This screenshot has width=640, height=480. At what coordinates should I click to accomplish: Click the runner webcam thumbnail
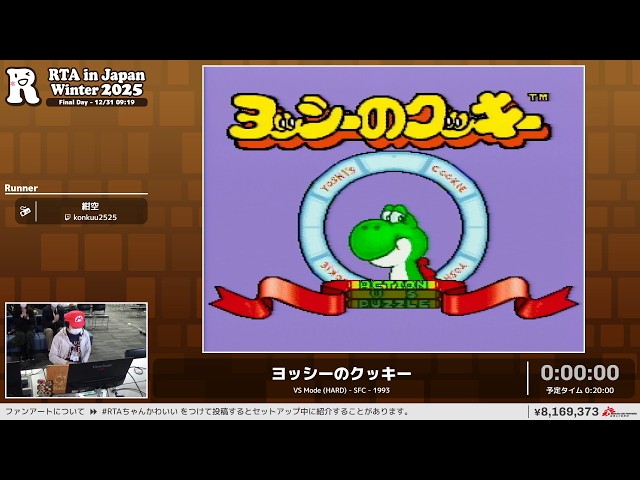(x=77, y=350)
